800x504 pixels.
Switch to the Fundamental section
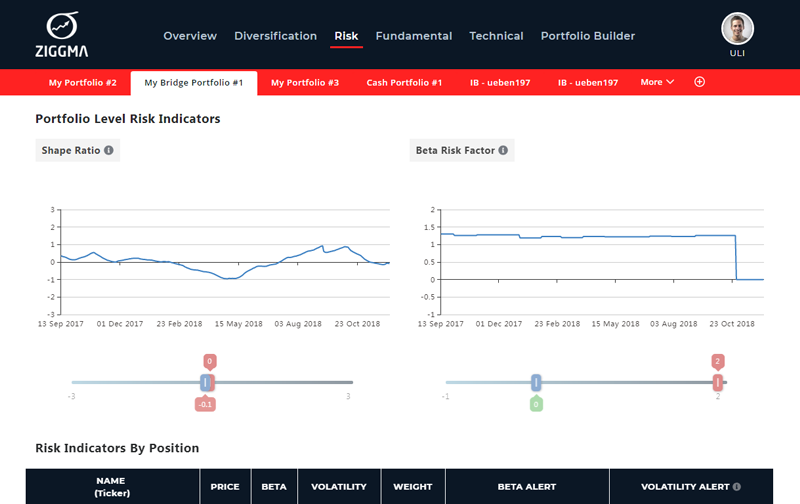tap(414, 36)
